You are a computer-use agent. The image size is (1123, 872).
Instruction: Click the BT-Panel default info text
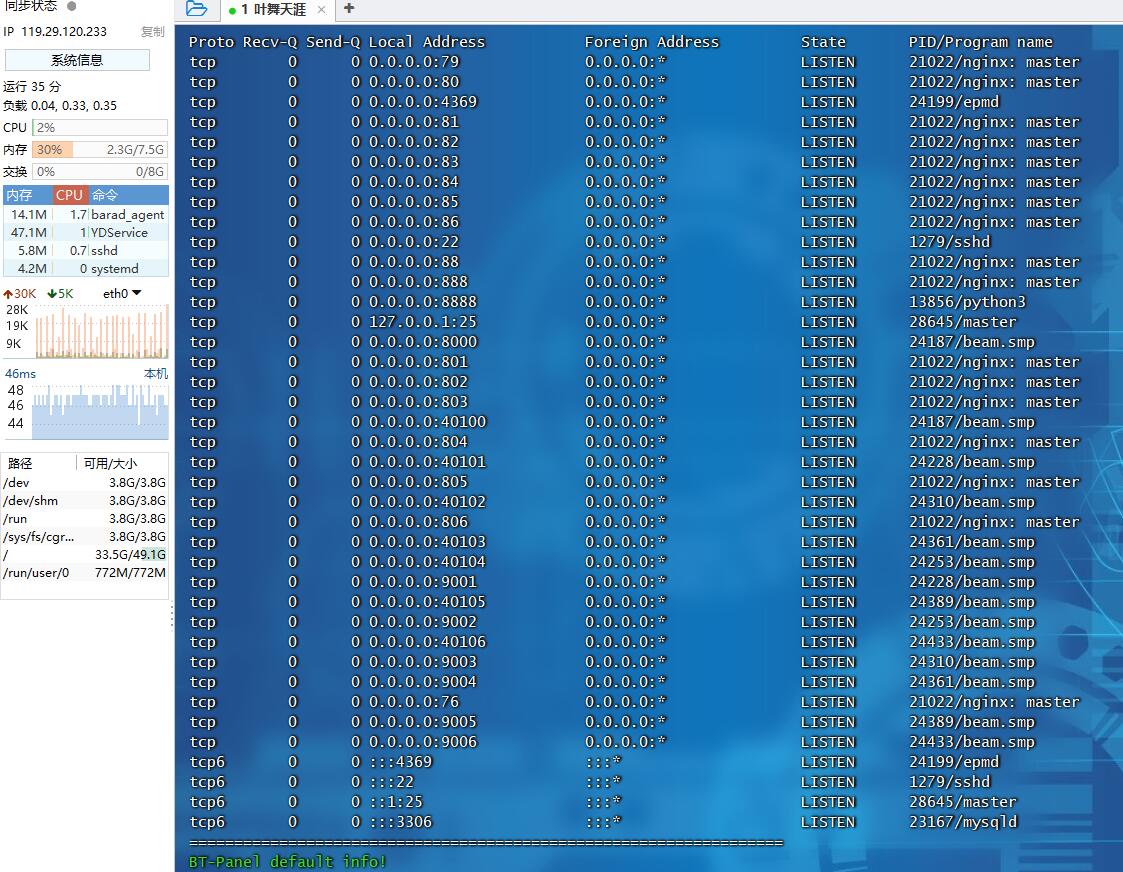(x=288, y=861)
